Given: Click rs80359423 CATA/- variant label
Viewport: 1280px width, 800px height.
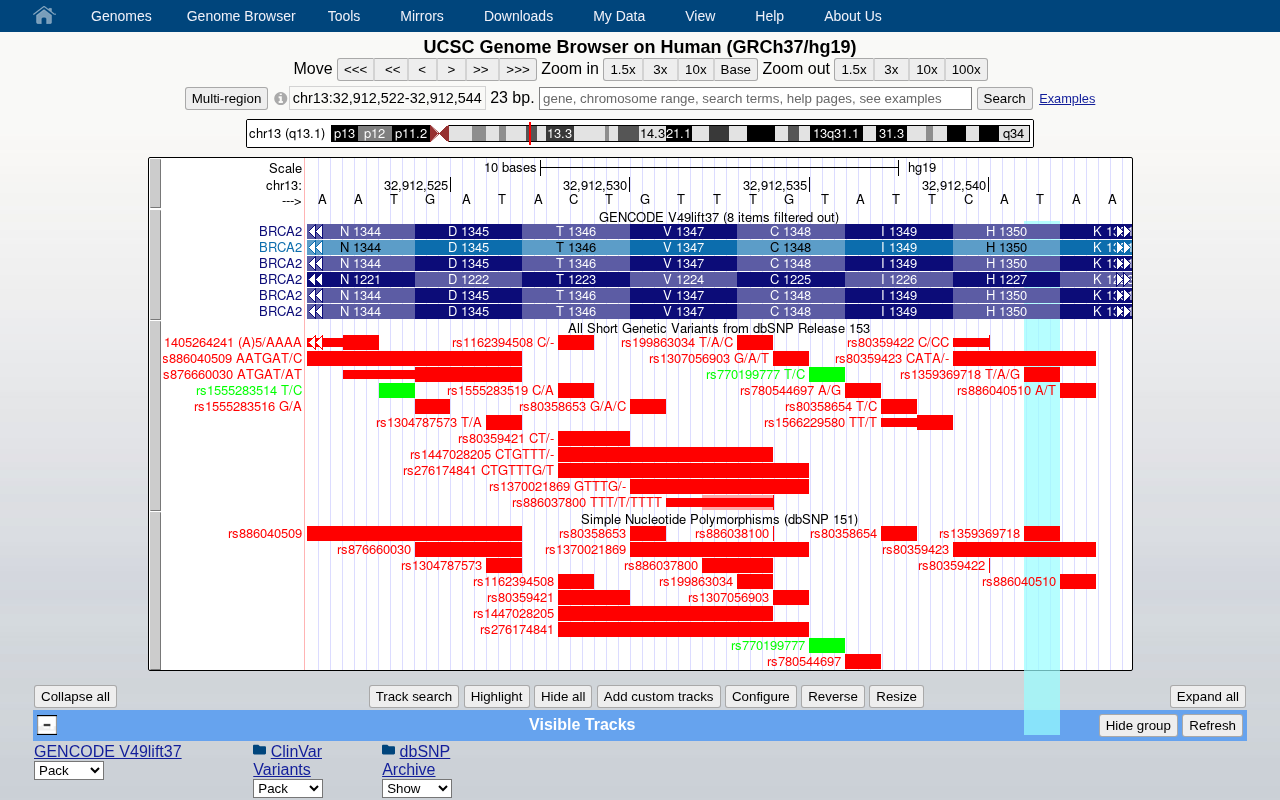Looking at the screenshot, I should [892, 358].
